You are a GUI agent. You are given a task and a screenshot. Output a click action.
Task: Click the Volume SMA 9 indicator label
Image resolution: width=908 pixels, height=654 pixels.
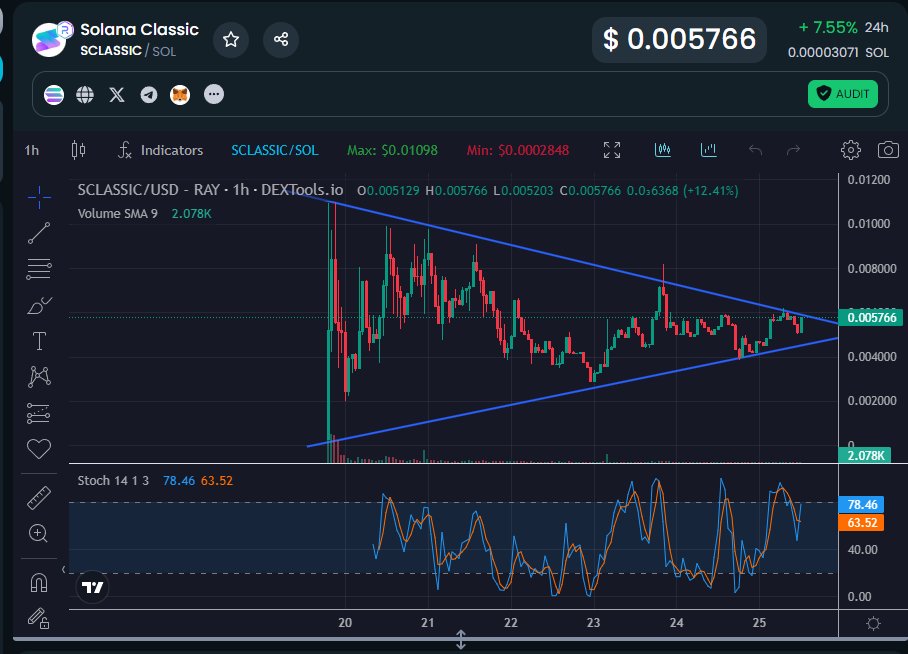pos(118,214)
